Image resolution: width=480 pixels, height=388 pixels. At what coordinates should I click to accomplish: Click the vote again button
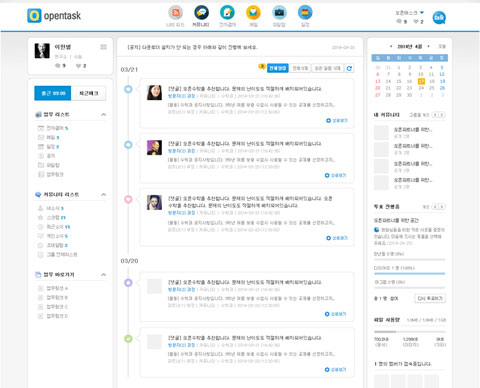pyautogui.click(x=430, y=298)
